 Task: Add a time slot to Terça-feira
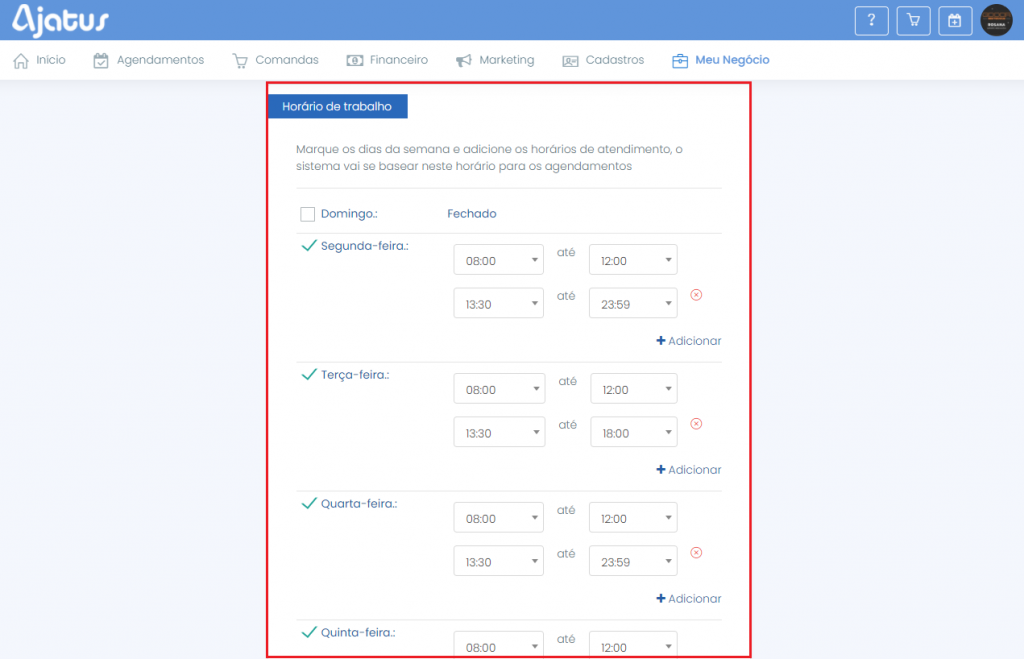pos(688,470)
